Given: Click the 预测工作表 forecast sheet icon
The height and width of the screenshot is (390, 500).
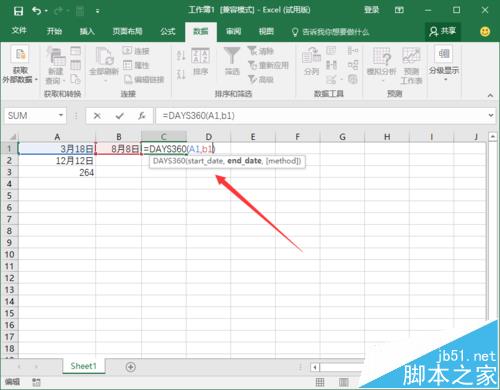Looking at the screenshot, I should pos(411,66).
